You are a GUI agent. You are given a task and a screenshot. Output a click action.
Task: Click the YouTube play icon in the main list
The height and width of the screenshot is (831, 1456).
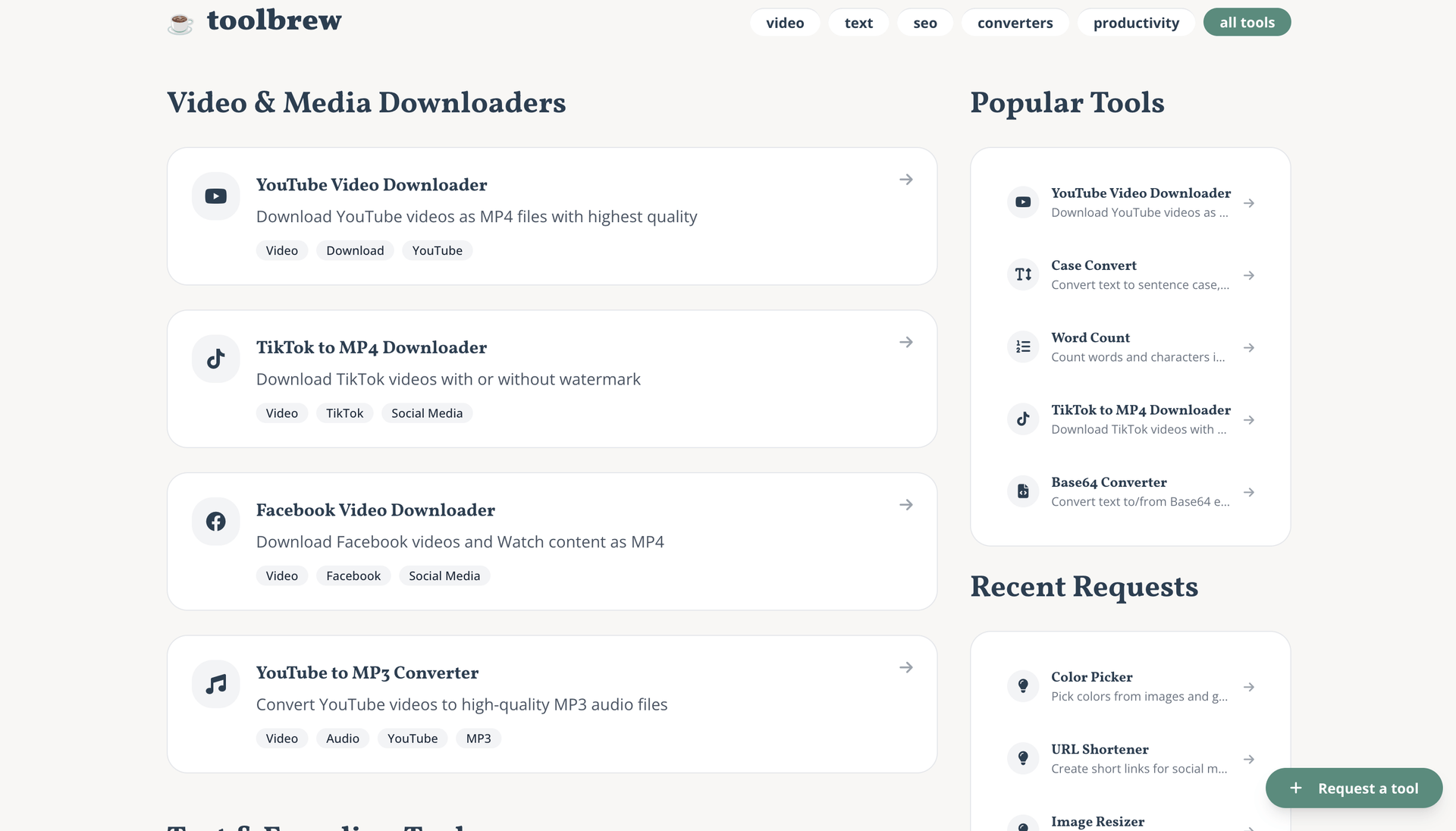pyautogui.click(x=216, y=196)
